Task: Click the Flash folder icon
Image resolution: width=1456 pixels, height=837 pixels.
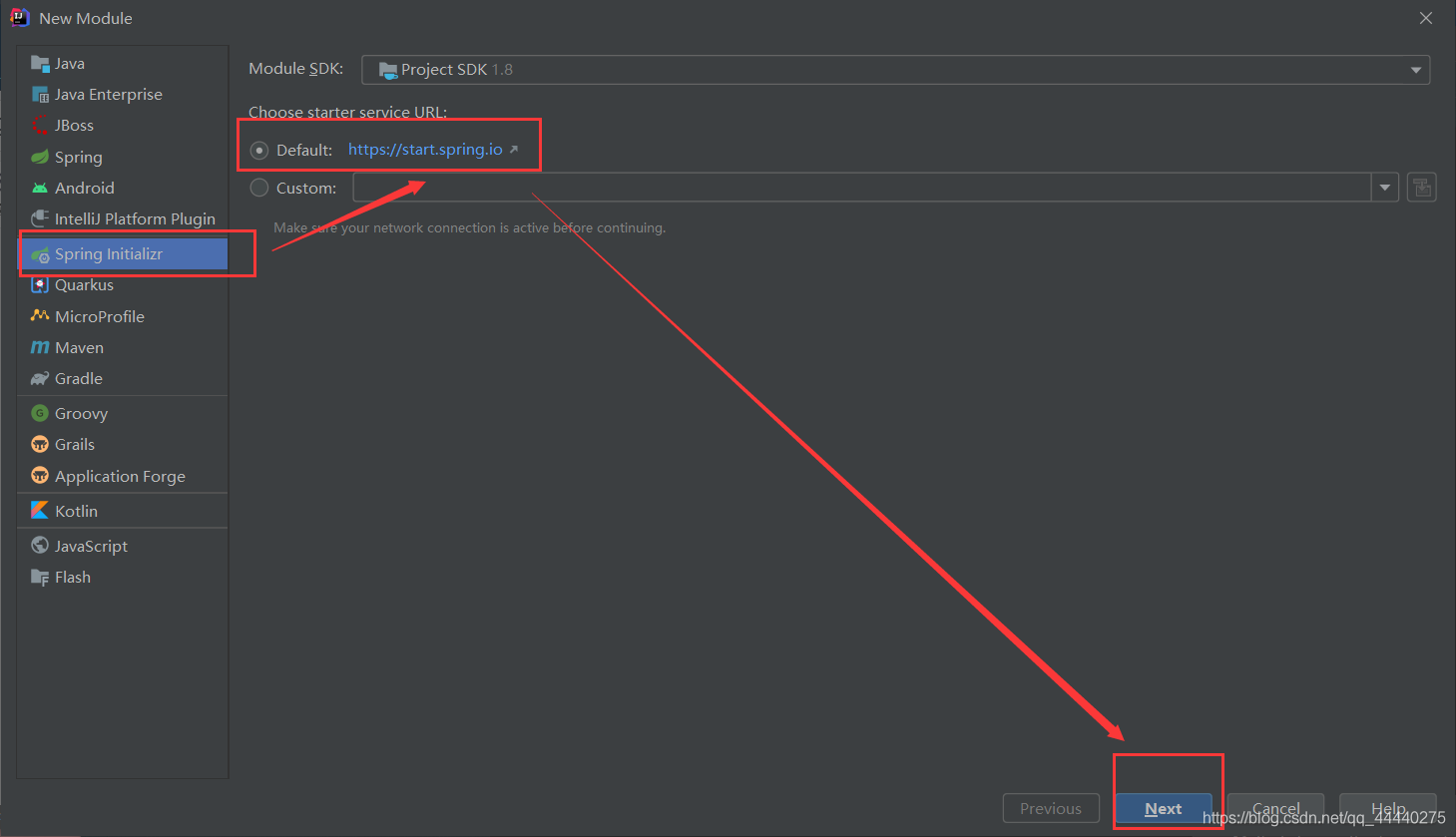Action: (40, 577)
